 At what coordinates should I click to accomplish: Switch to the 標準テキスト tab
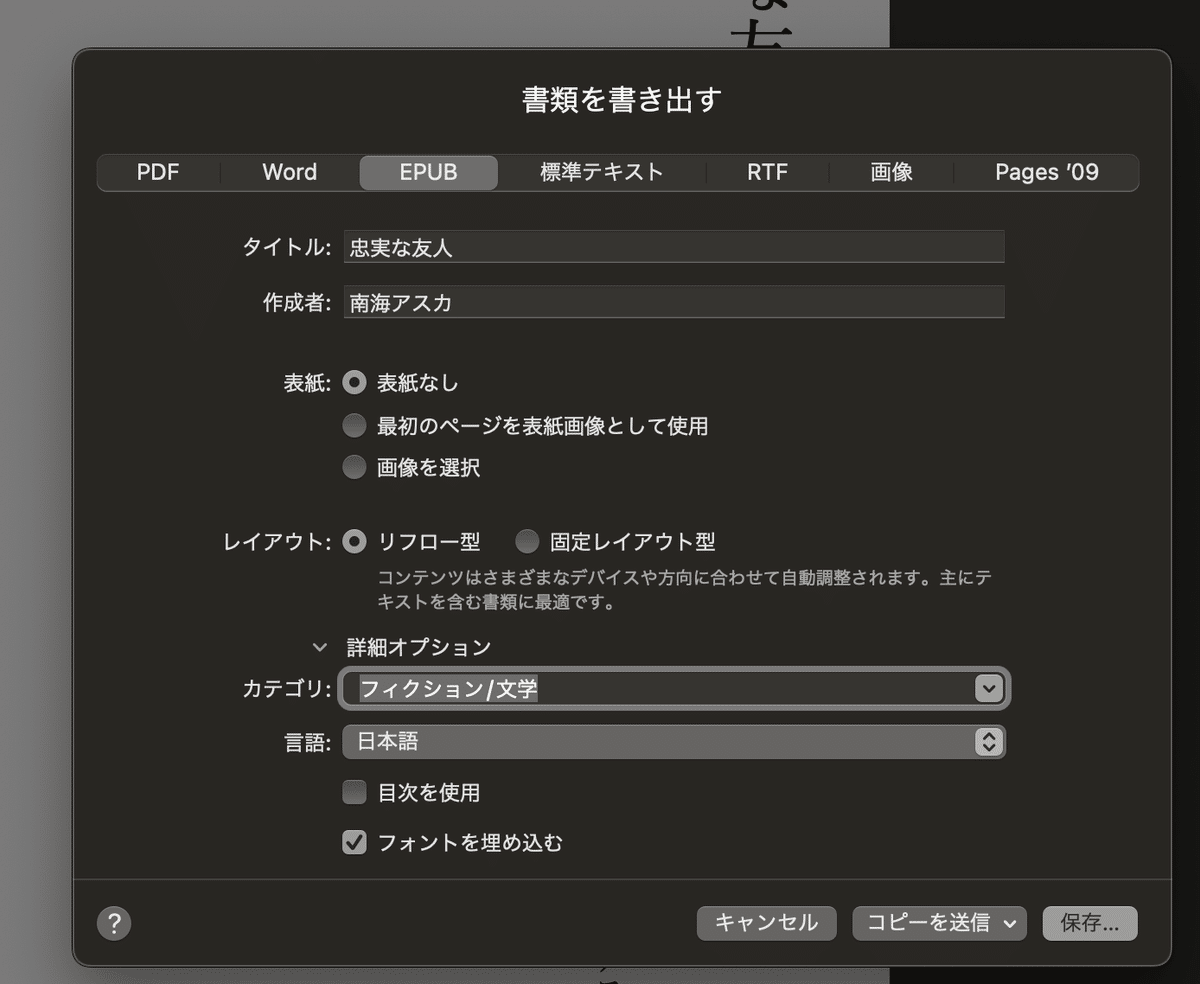tap(602, 172)
